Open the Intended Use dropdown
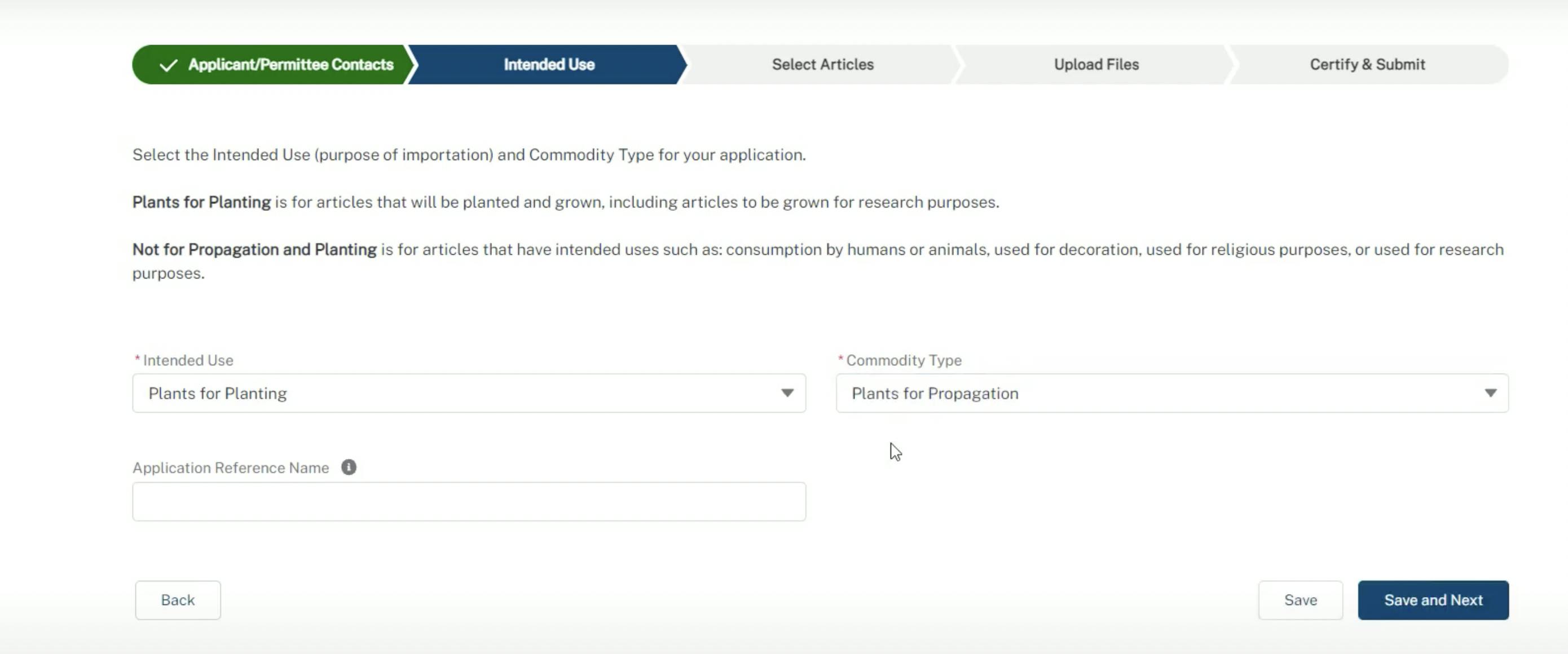The height and width of the screenshot is (654, 1568). (469, 393)
